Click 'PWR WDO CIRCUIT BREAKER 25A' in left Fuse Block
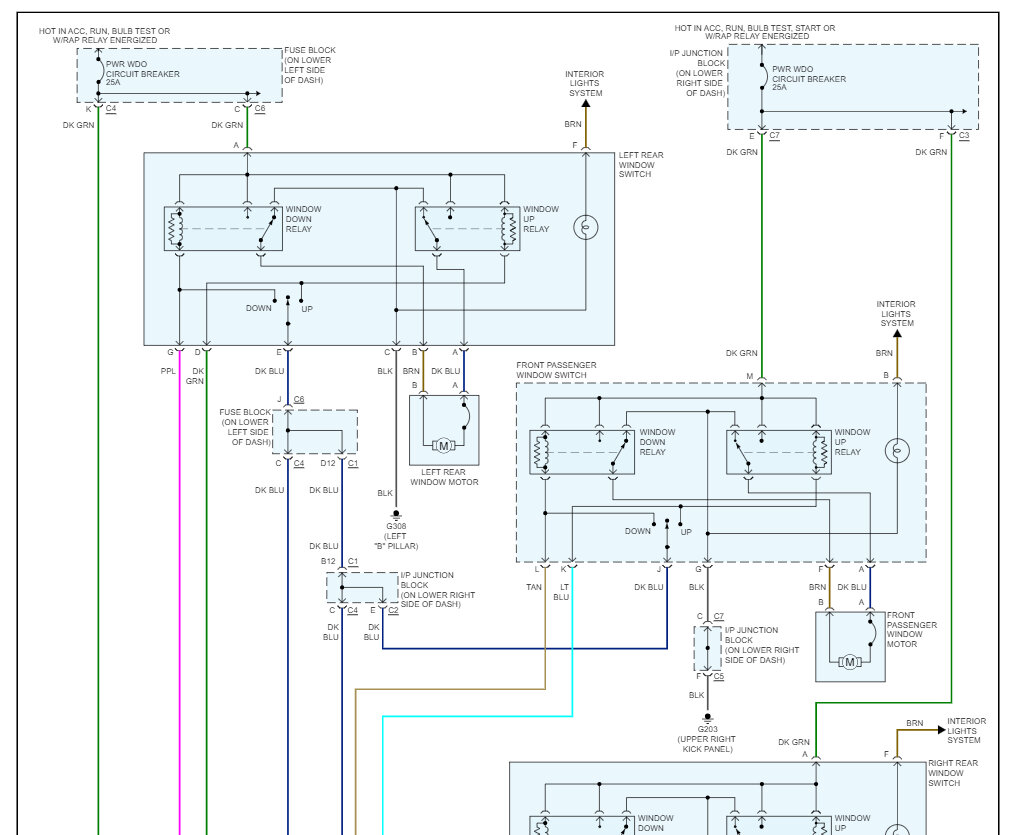The image size is (1012, 835). click(143, 74)
